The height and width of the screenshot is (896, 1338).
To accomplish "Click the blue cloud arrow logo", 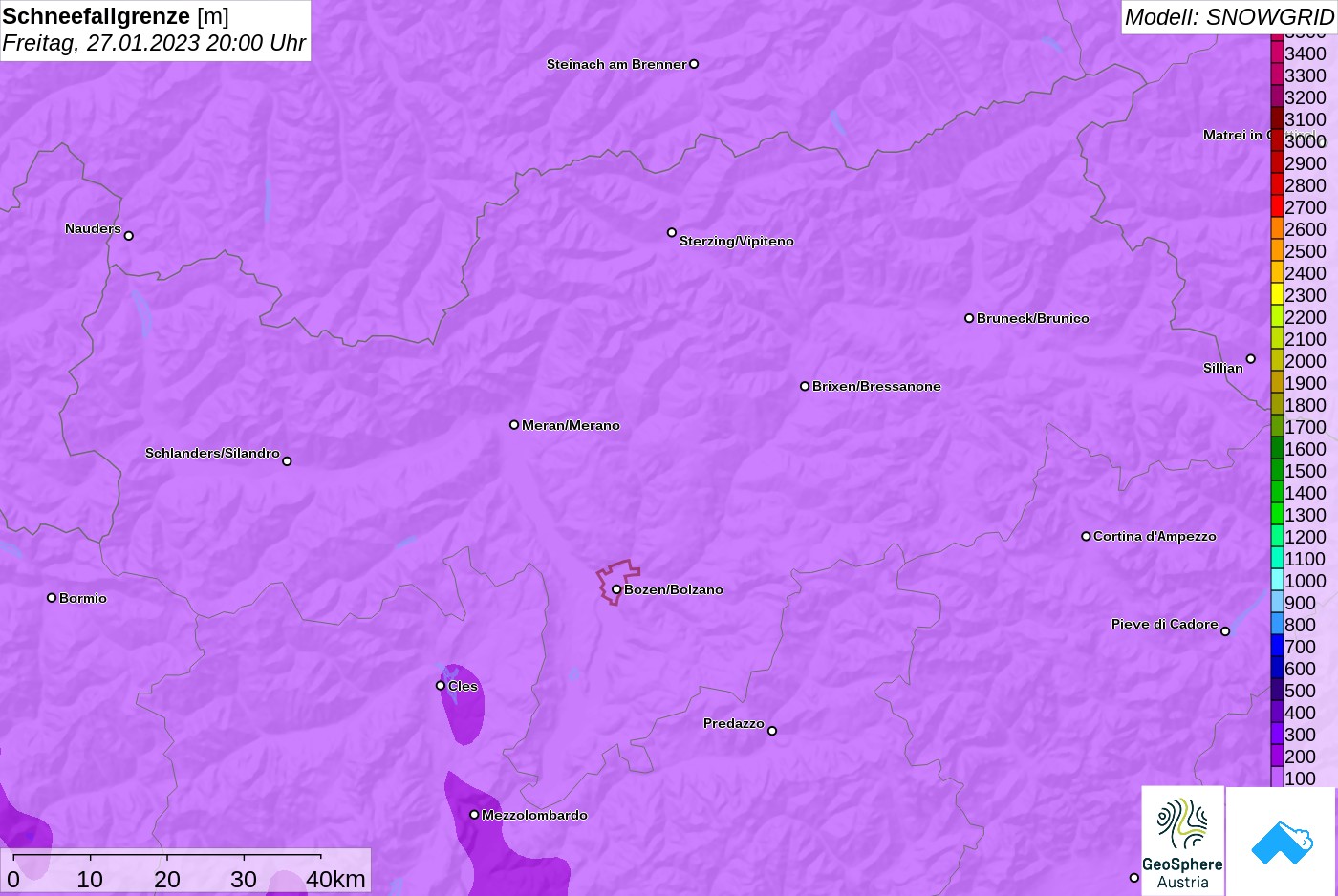I will pyautogui.click(x=1282, y=842).
